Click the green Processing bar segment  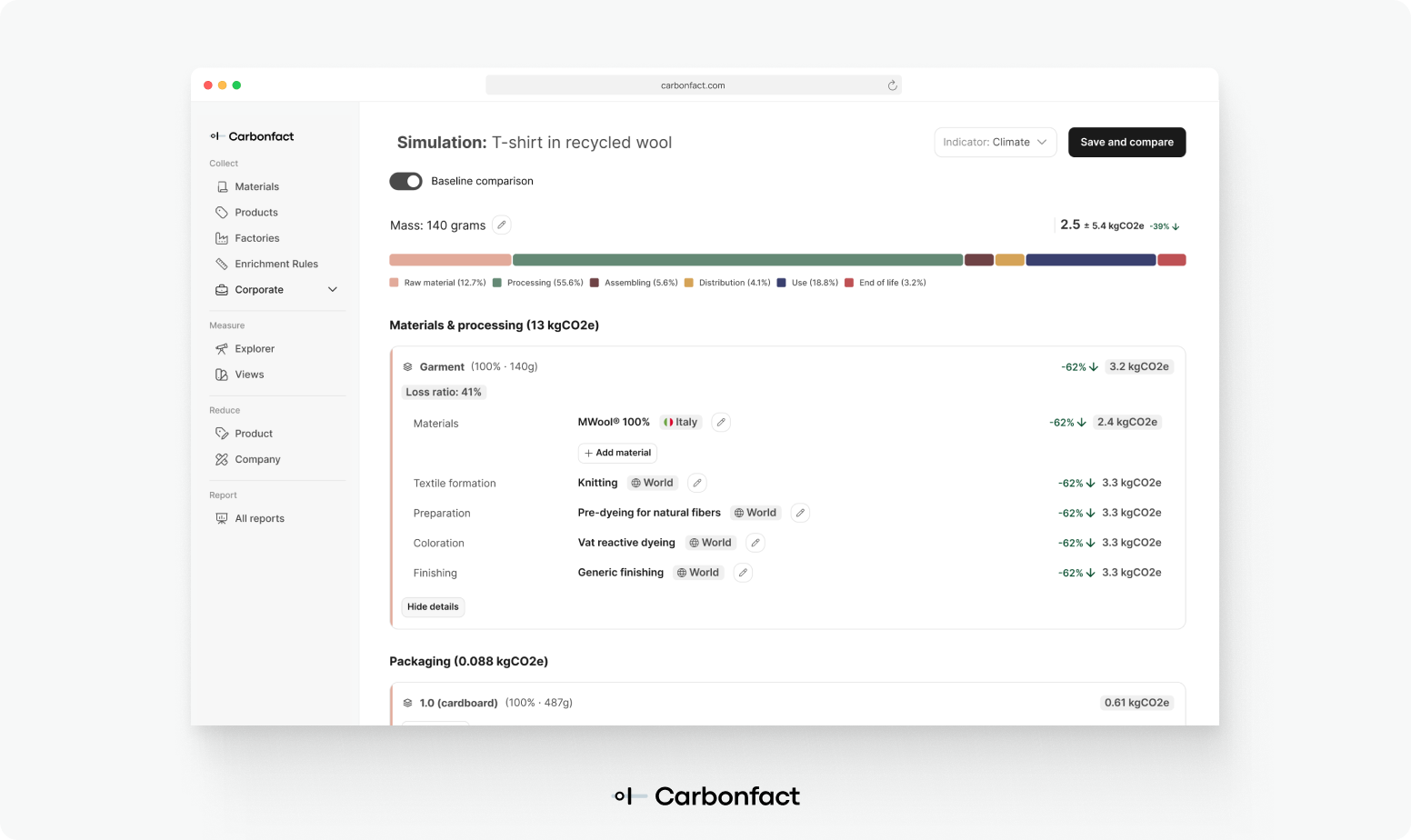737,260
